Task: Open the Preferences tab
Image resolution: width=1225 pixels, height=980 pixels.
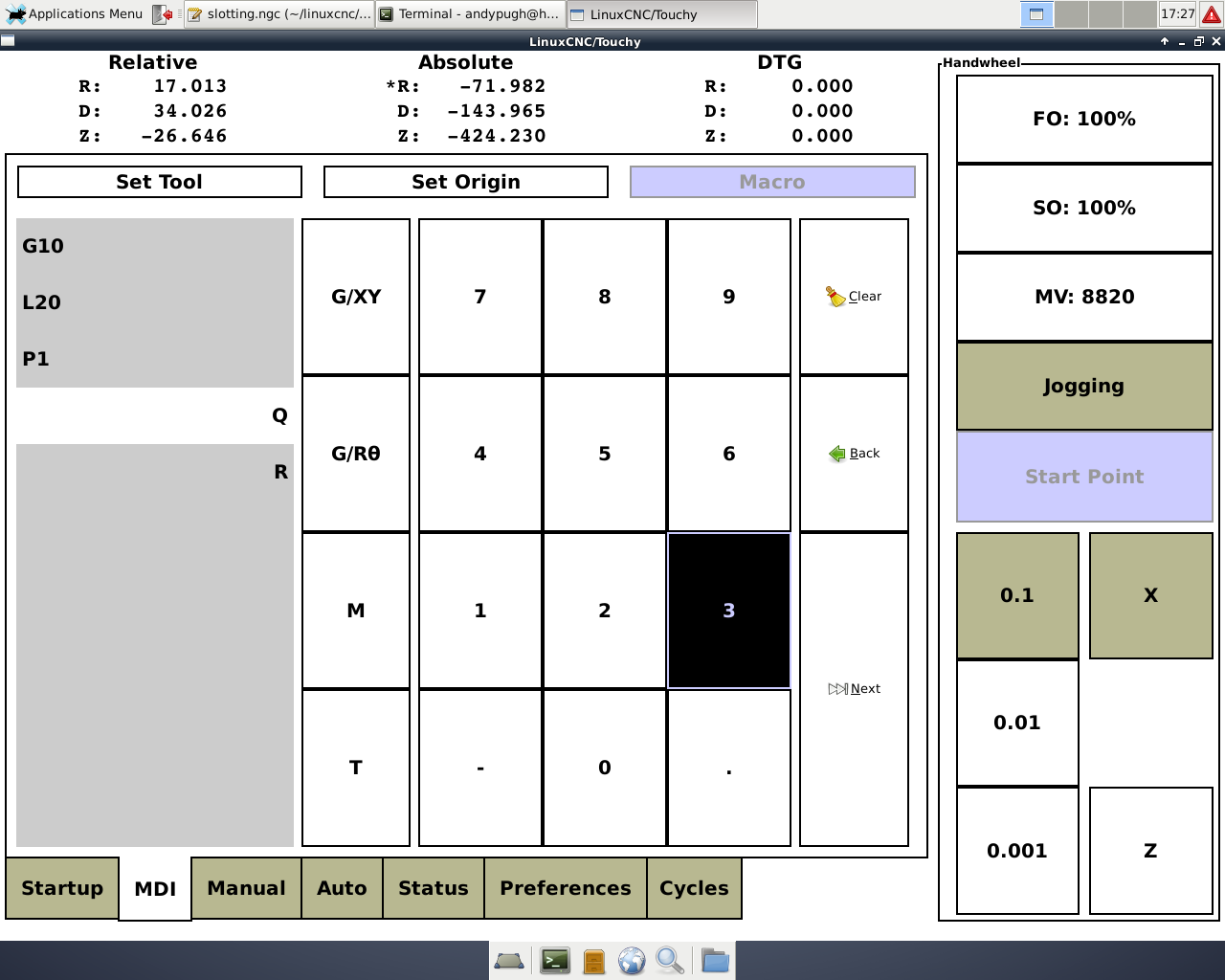Action: [565, 888]
